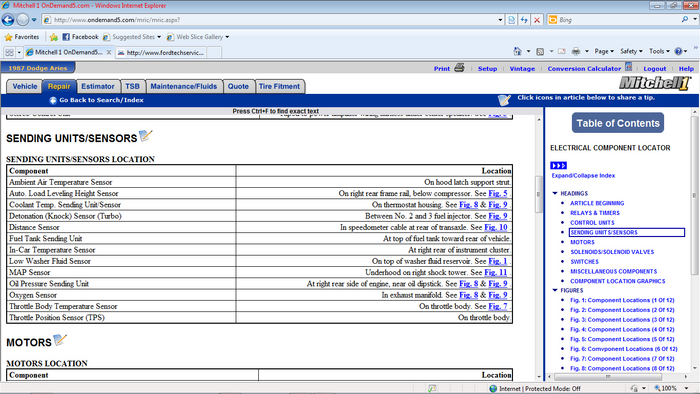Click the Table of Contents button
The width and height of the screenshot is (700, 394).
tap(618, 123)
